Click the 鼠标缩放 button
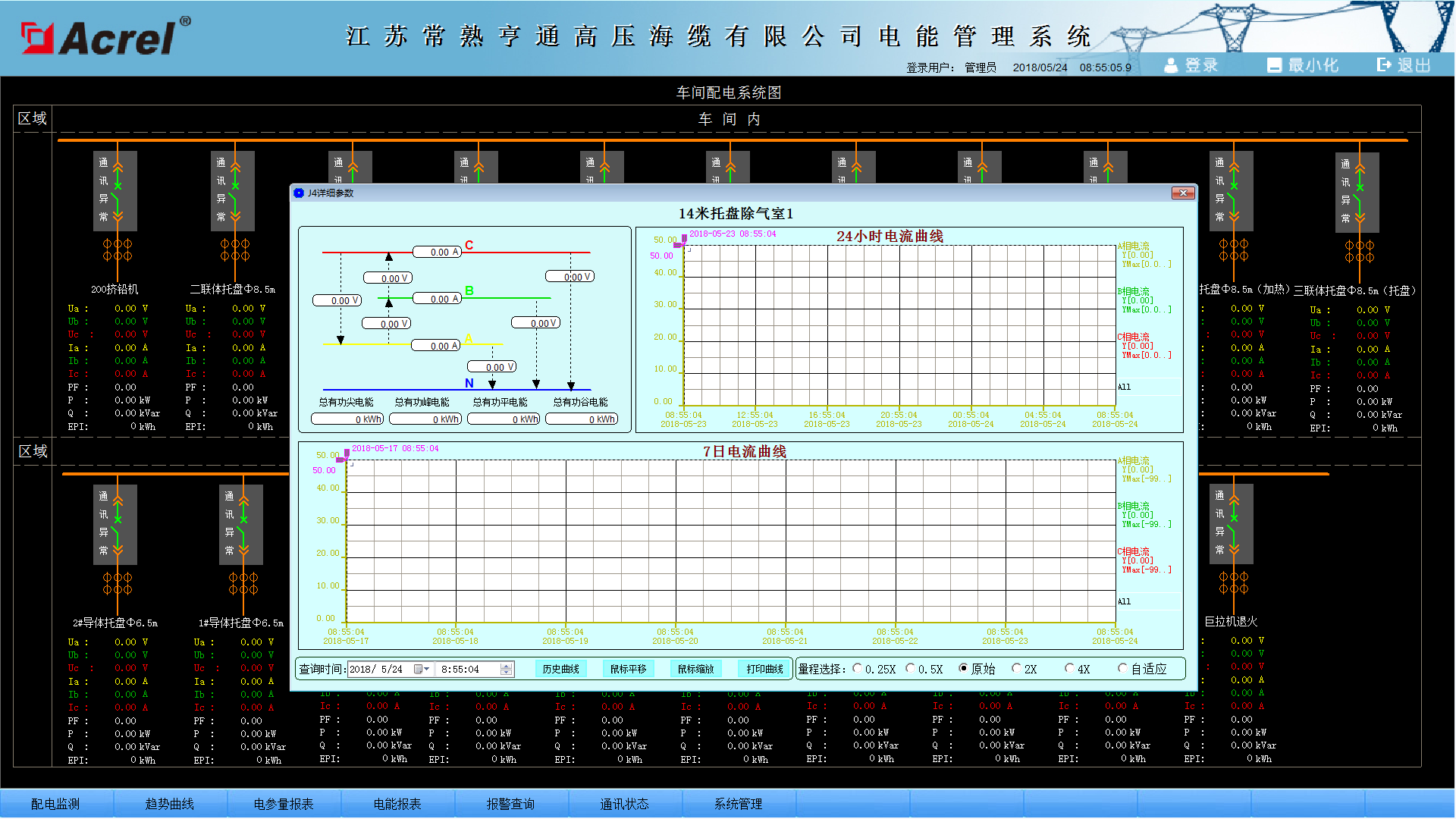This screenshot has width=1456, height=819. click(696, 669)
